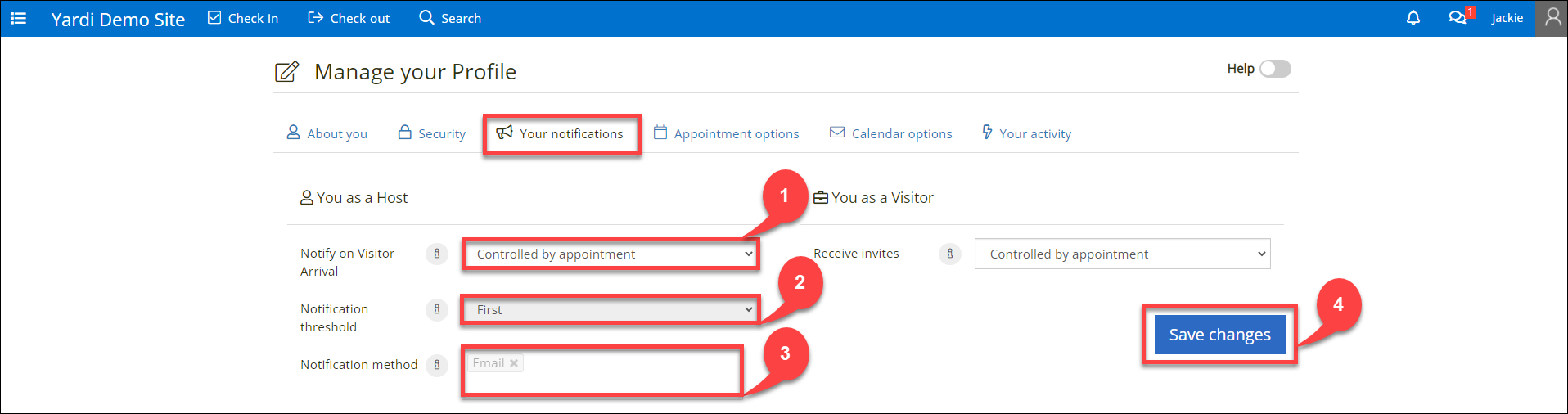Open the hamburger menu icon
The image size is (1568, 414).
(x=18, y=18)
